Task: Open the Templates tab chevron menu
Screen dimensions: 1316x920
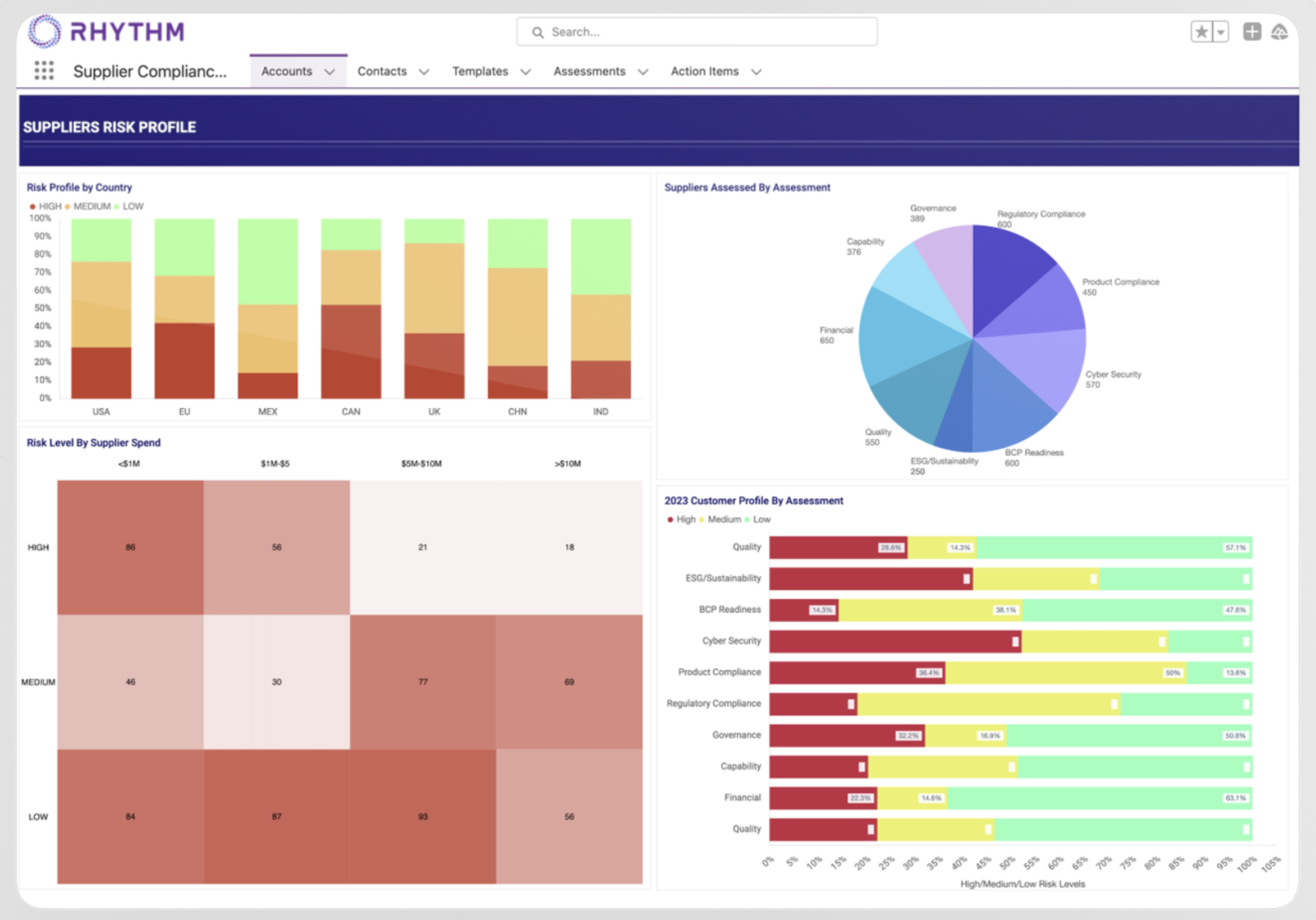Action: (526, 72)
